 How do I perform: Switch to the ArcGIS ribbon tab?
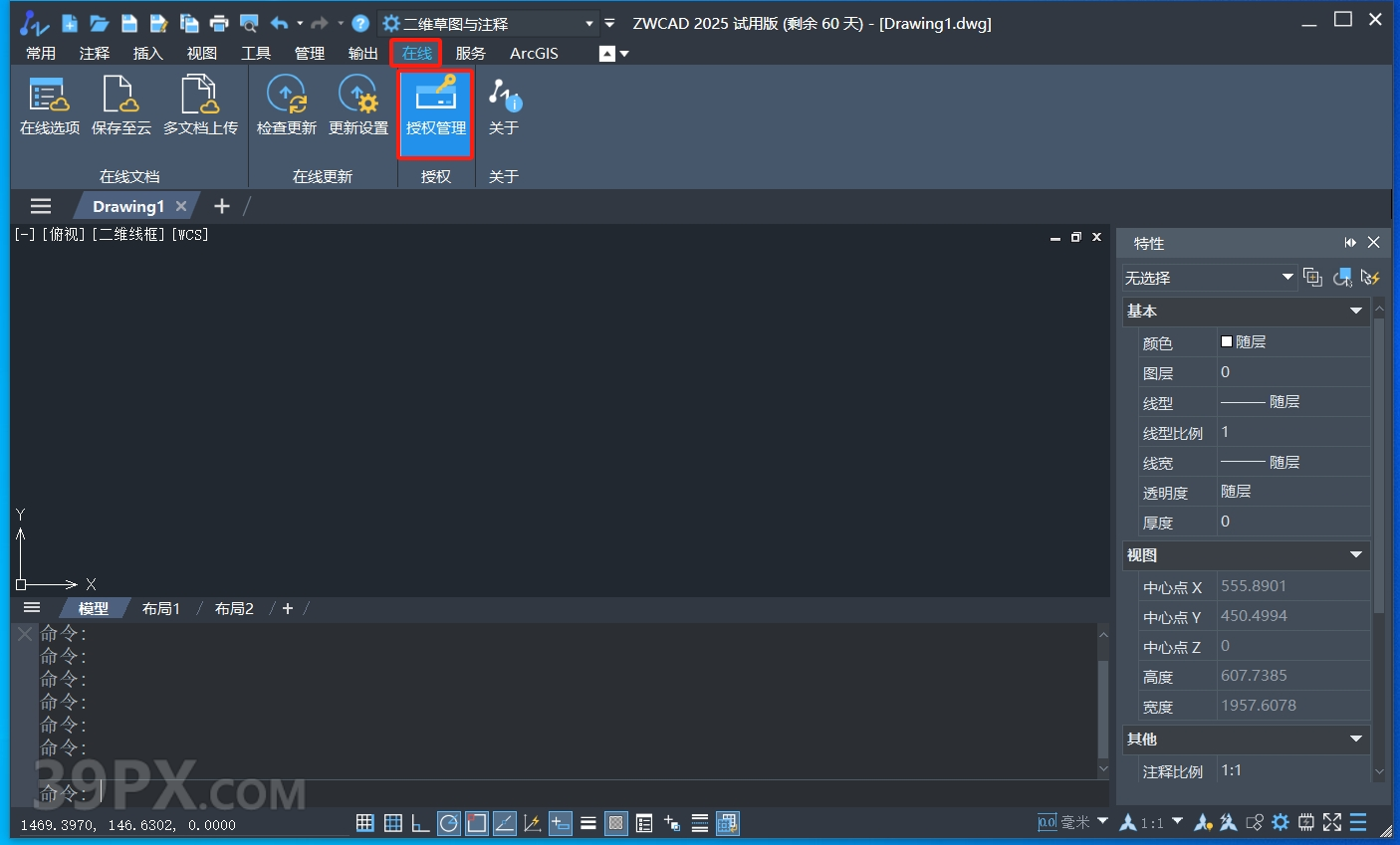coord(534,53)
